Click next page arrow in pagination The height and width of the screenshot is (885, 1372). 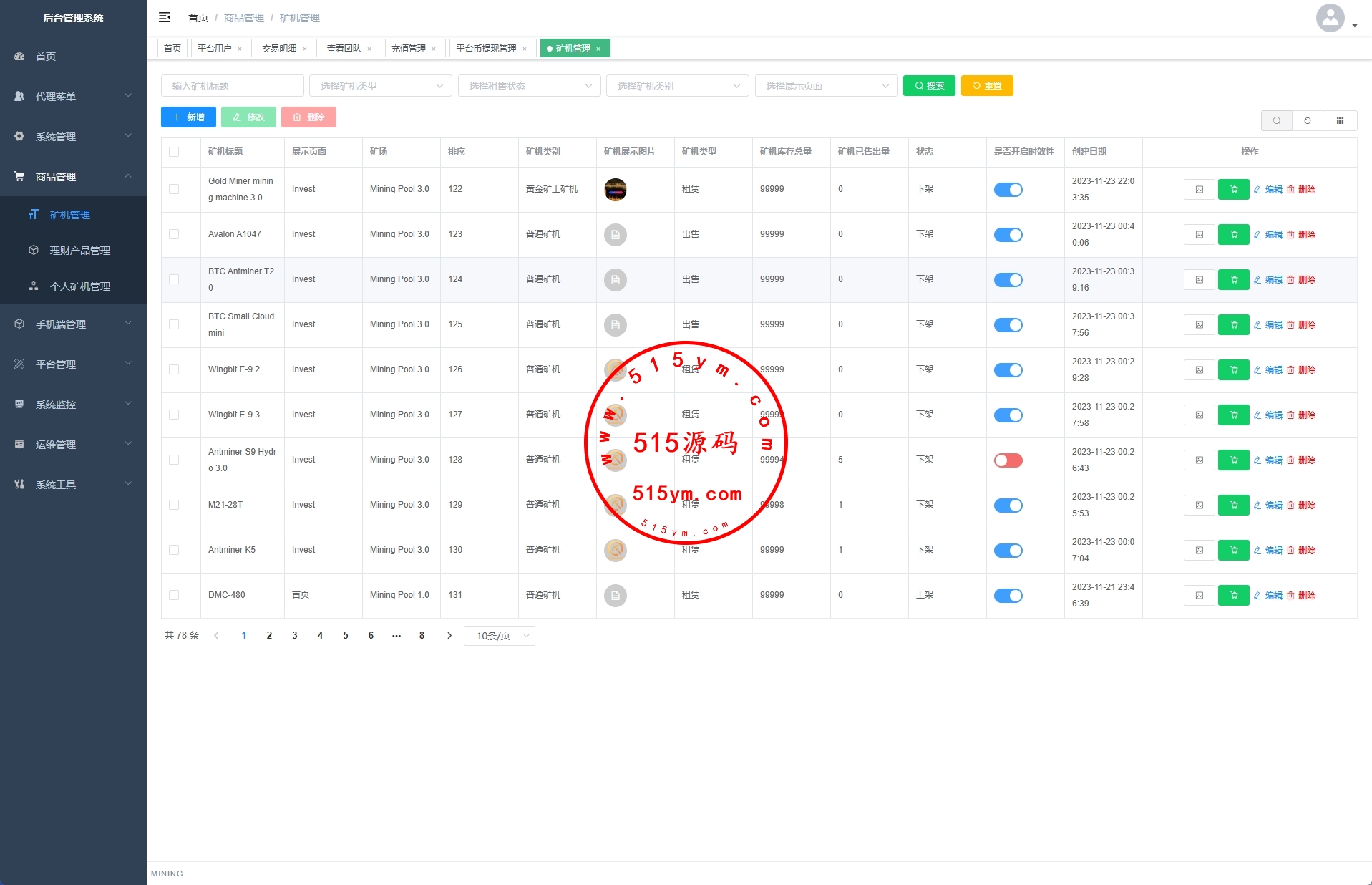click(449, 636)
